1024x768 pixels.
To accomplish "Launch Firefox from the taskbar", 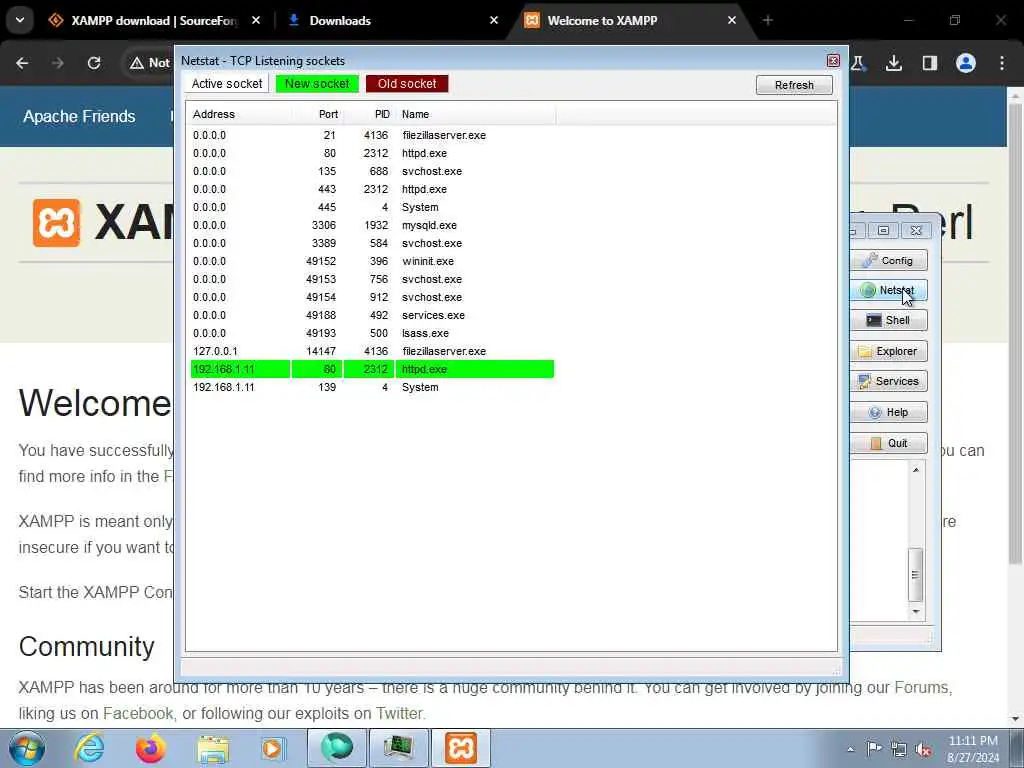I will point(151,748).
